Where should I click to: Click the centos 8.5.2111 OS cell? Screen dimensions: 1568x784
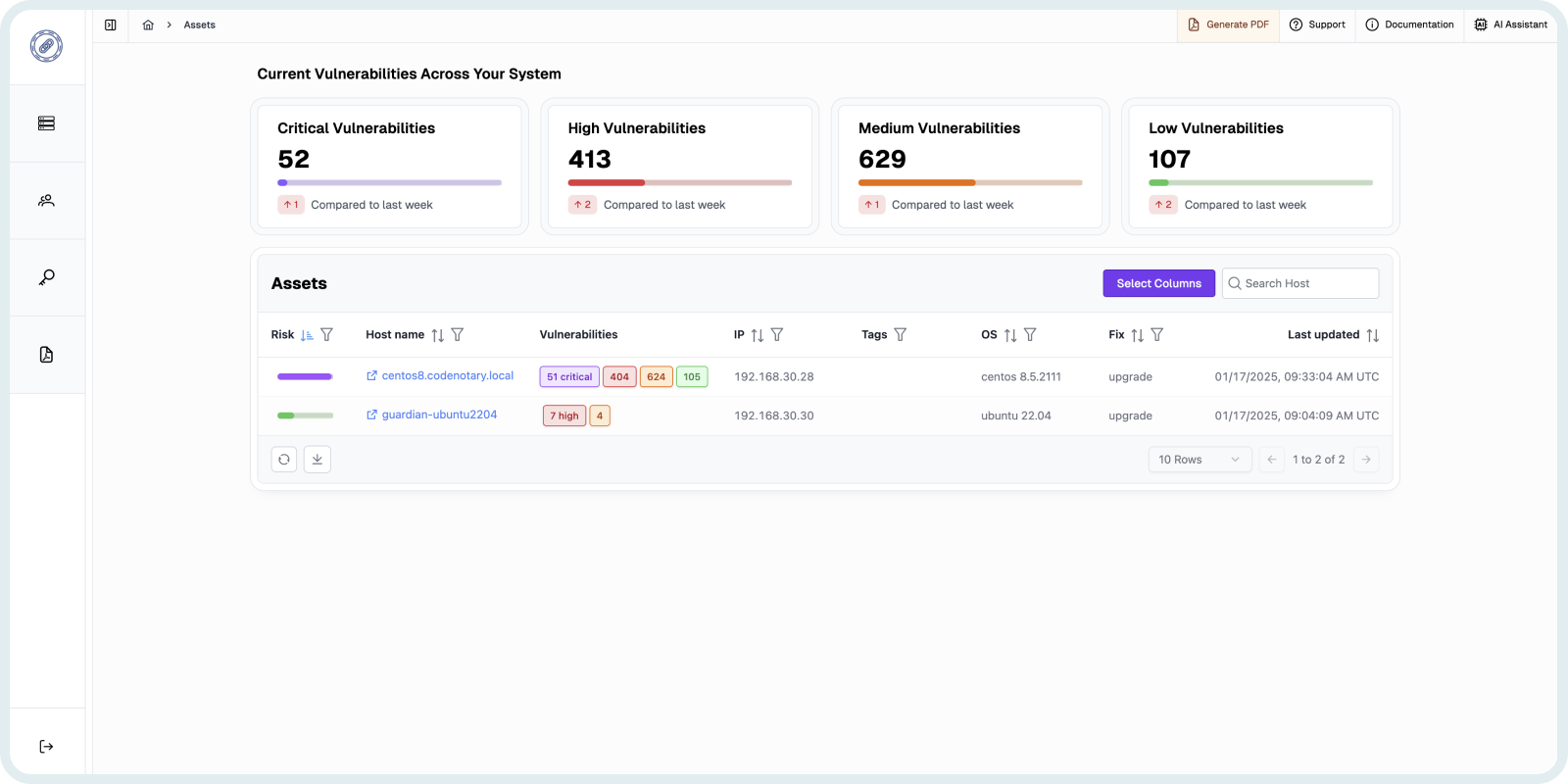coord(1021,376)
